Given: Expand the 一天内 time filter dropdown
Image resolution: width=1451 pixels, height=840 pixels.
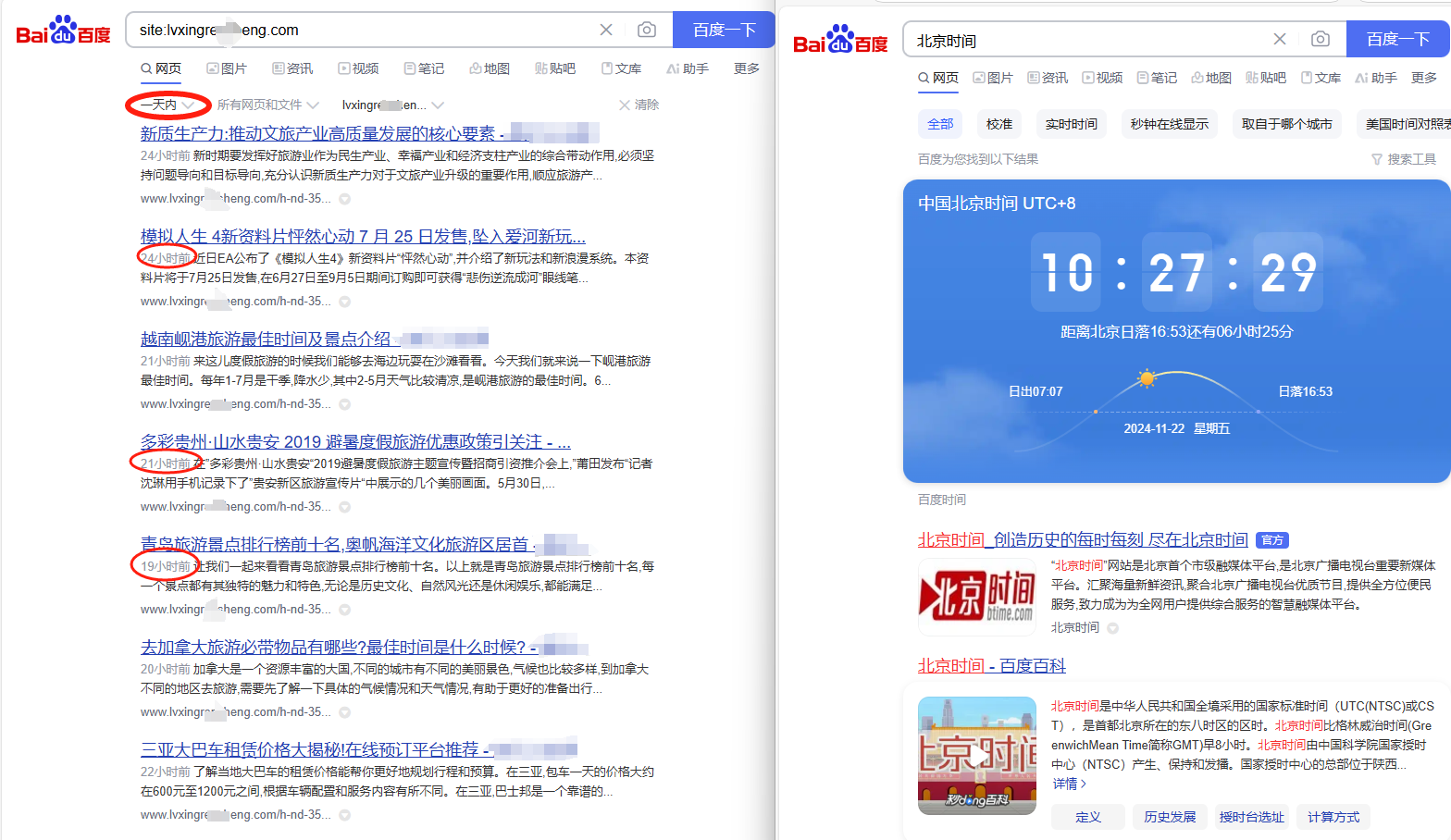Looking at the screenshot, I should (167, 105).
